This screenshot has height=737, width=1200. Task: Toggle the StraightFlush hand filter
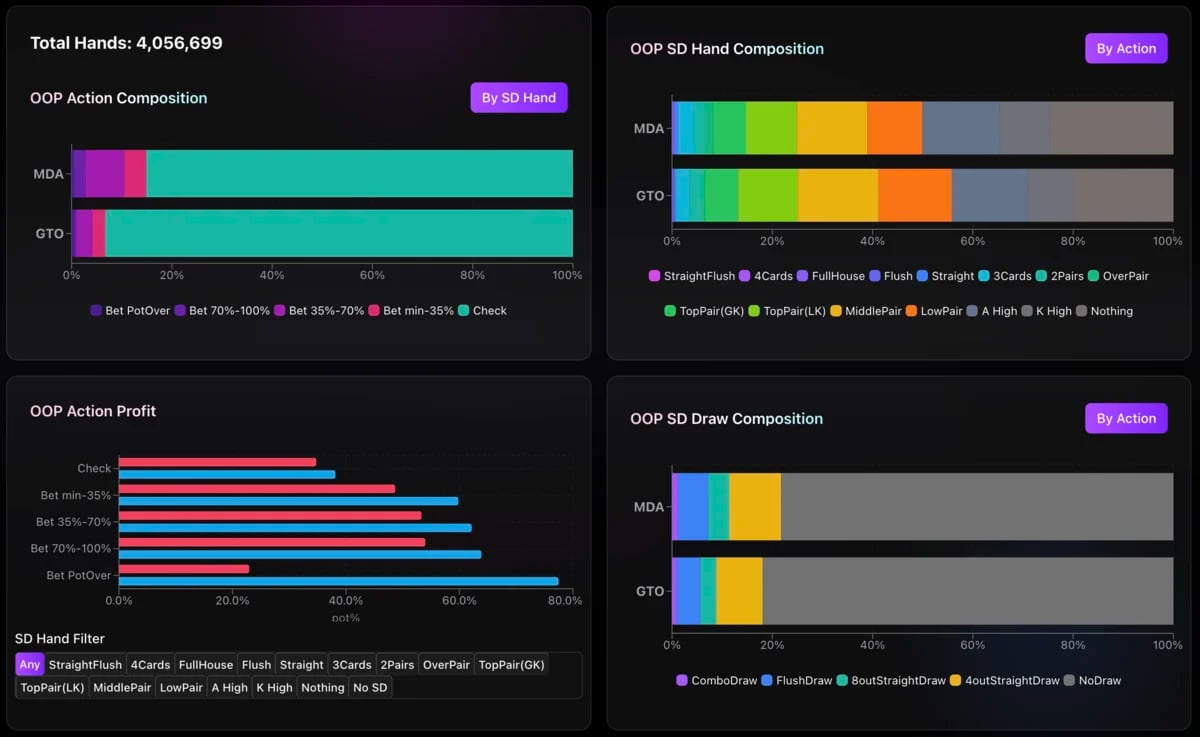tap(85, 664)
